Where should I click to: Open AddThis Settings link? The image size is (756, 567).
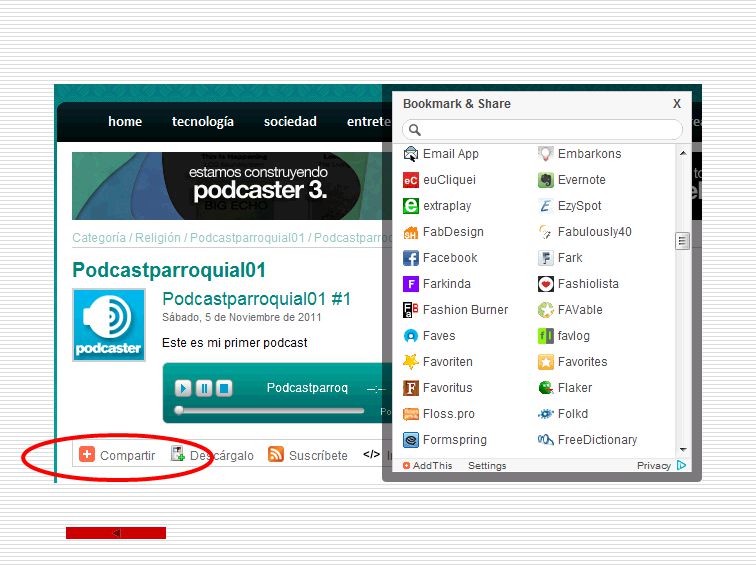(x=487, y=466)
